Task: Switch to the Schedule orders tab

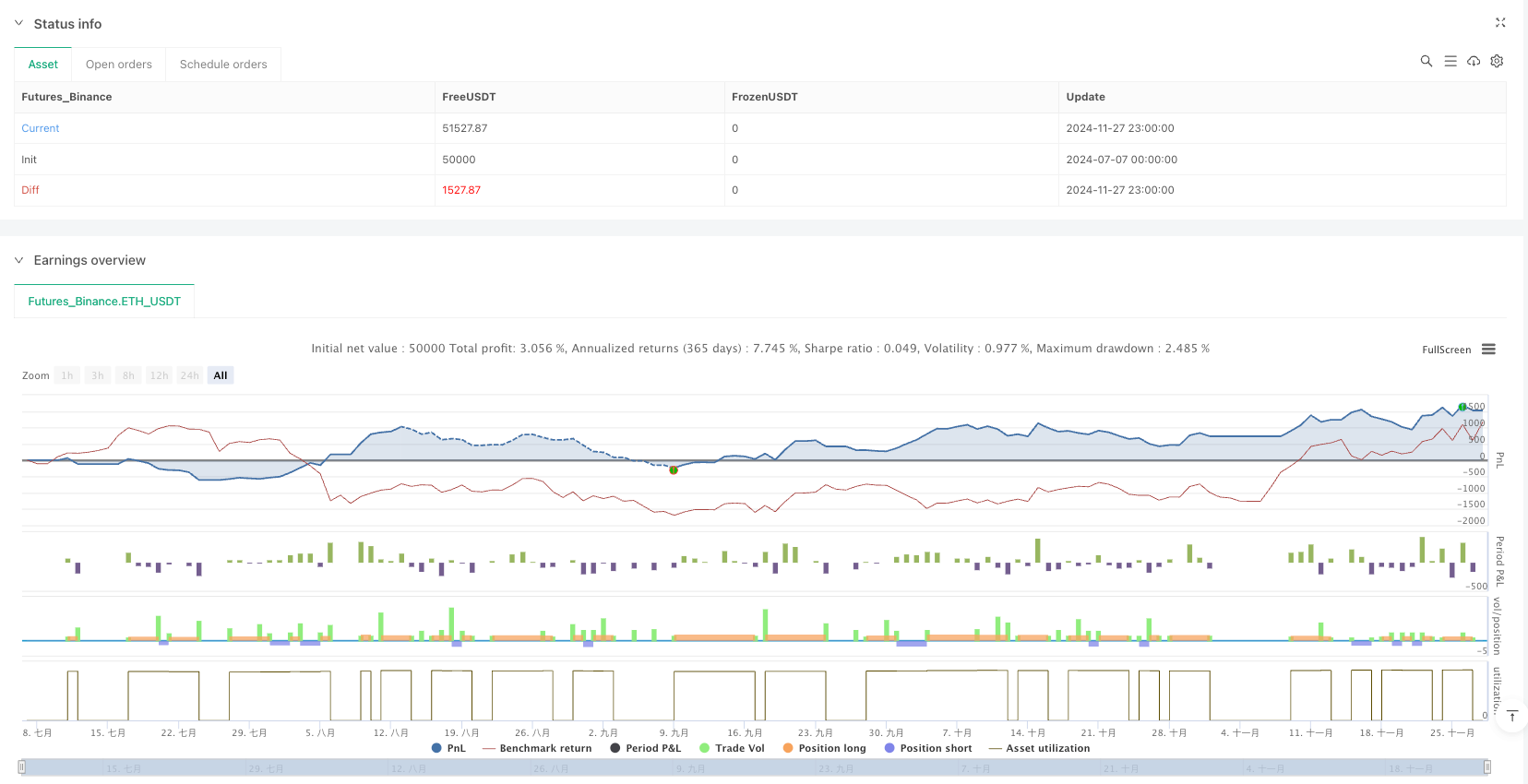Action: (223, 65)
